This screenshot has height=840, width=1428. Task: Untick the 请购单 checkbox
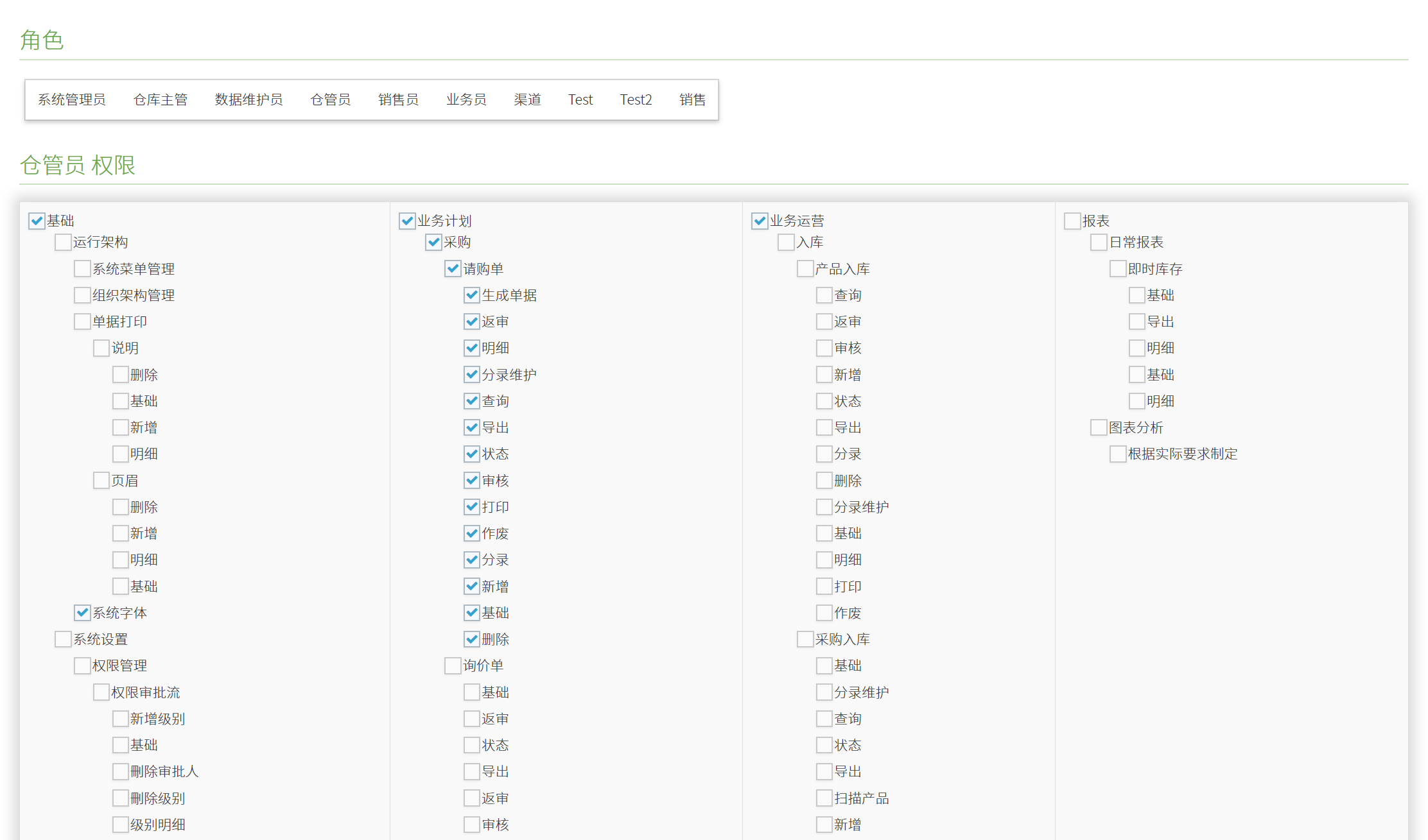(x=453, y=269)
